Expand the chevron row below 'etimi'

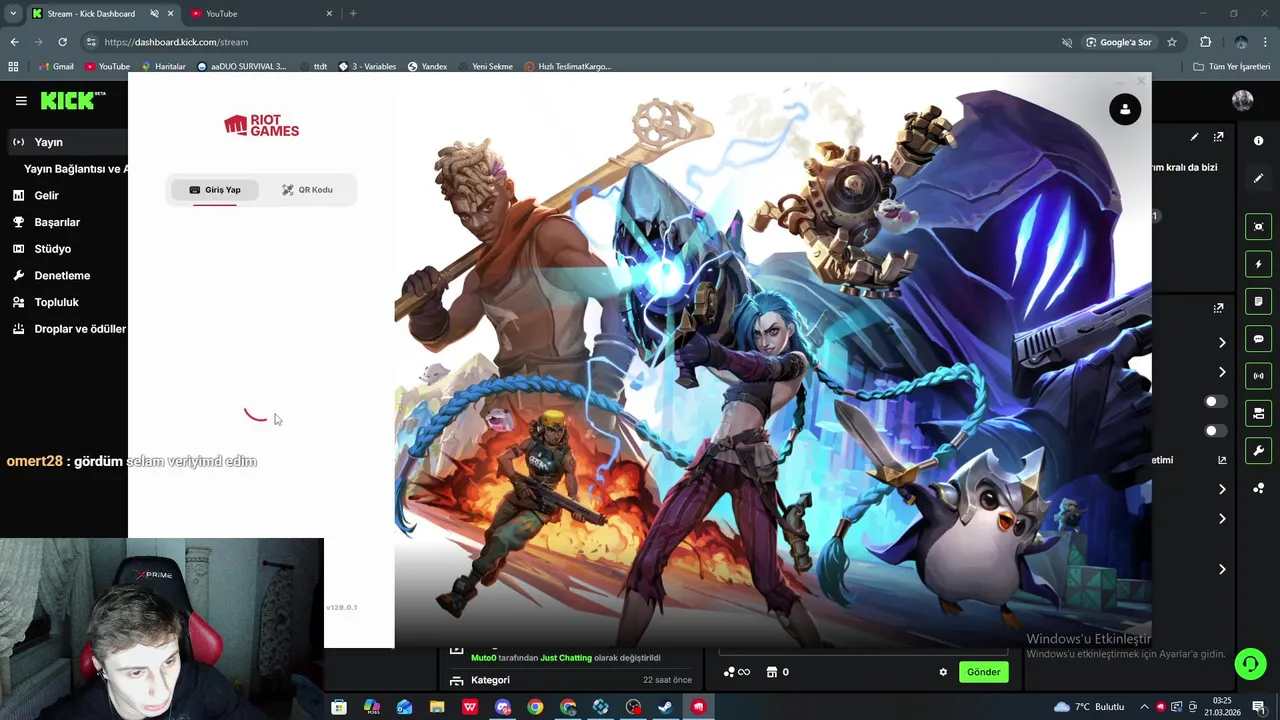tap(1222, 489)
